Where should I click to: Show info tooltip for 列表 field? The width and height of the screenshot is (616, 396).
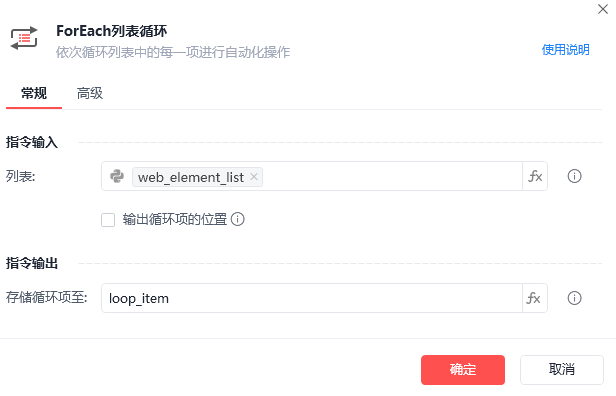pos(574,176)
